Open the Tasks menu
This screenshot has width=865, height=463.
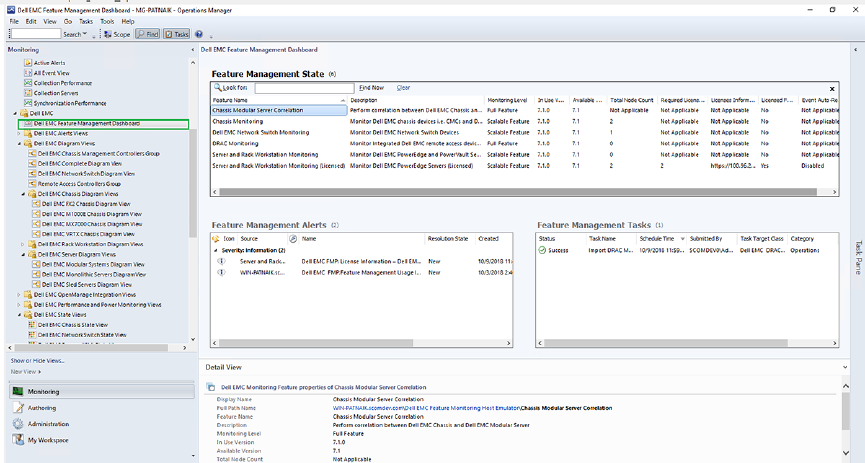[x=86, y=22]
